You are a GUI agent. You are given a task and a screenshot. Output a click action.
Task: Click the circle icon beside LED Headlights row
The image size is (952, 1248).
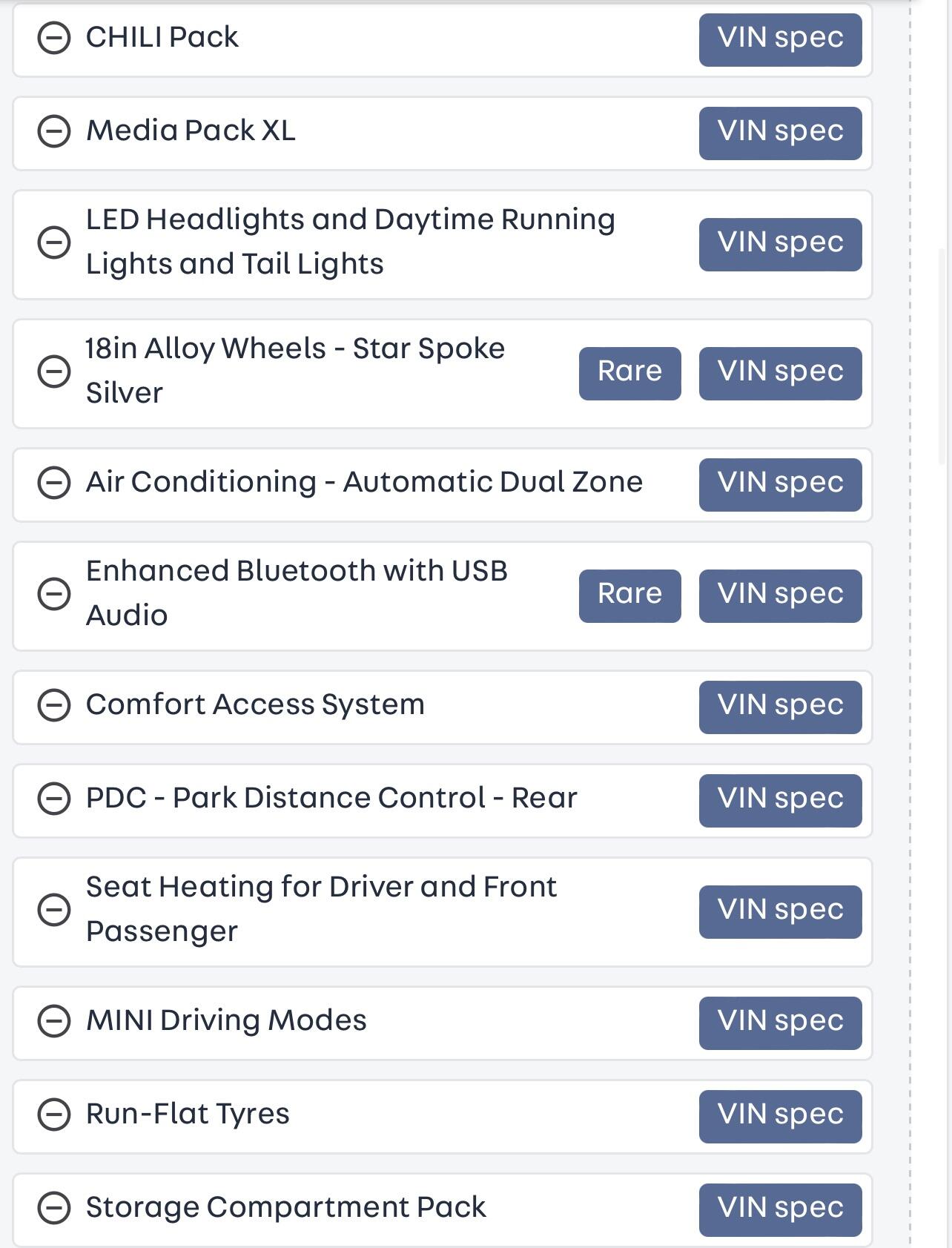click(x=54, y=242)
